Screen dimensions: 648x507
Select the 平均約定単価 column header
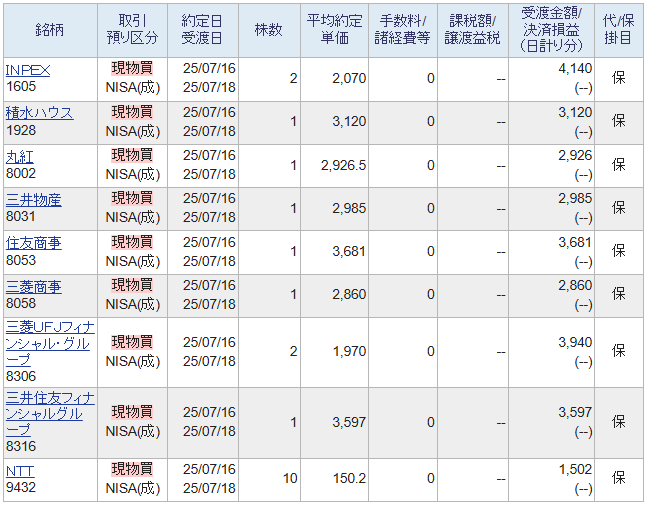coord(334,30)
